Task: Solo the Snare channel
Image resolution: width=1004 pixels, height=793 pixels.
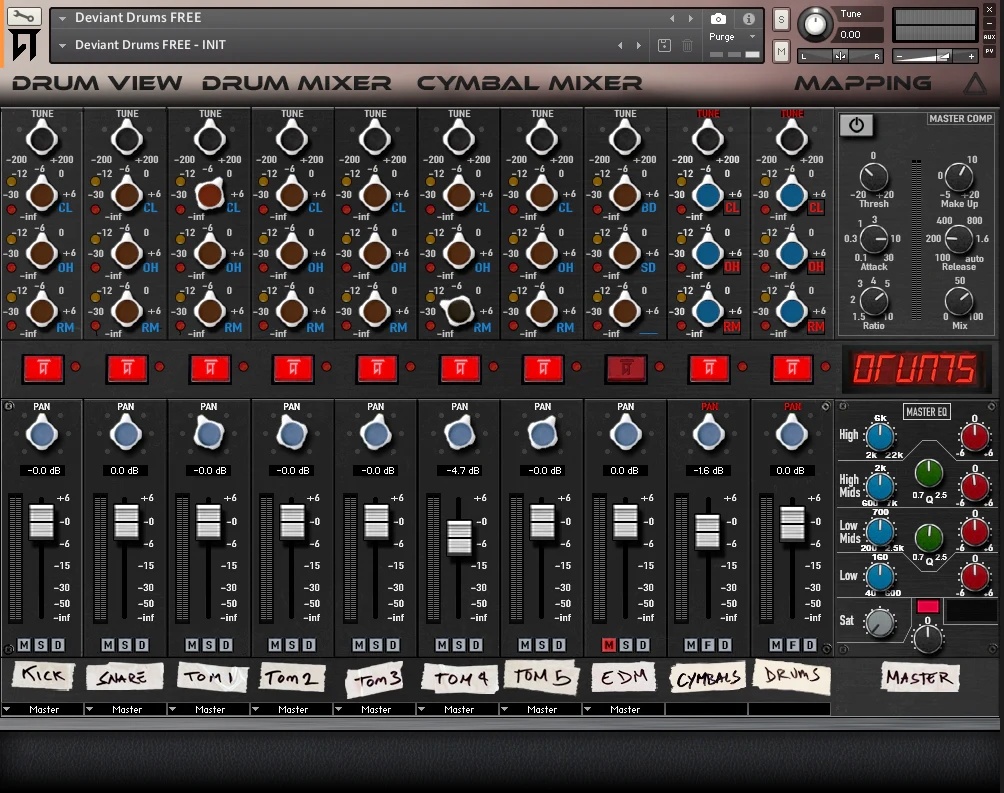Action: pos(124,645)
